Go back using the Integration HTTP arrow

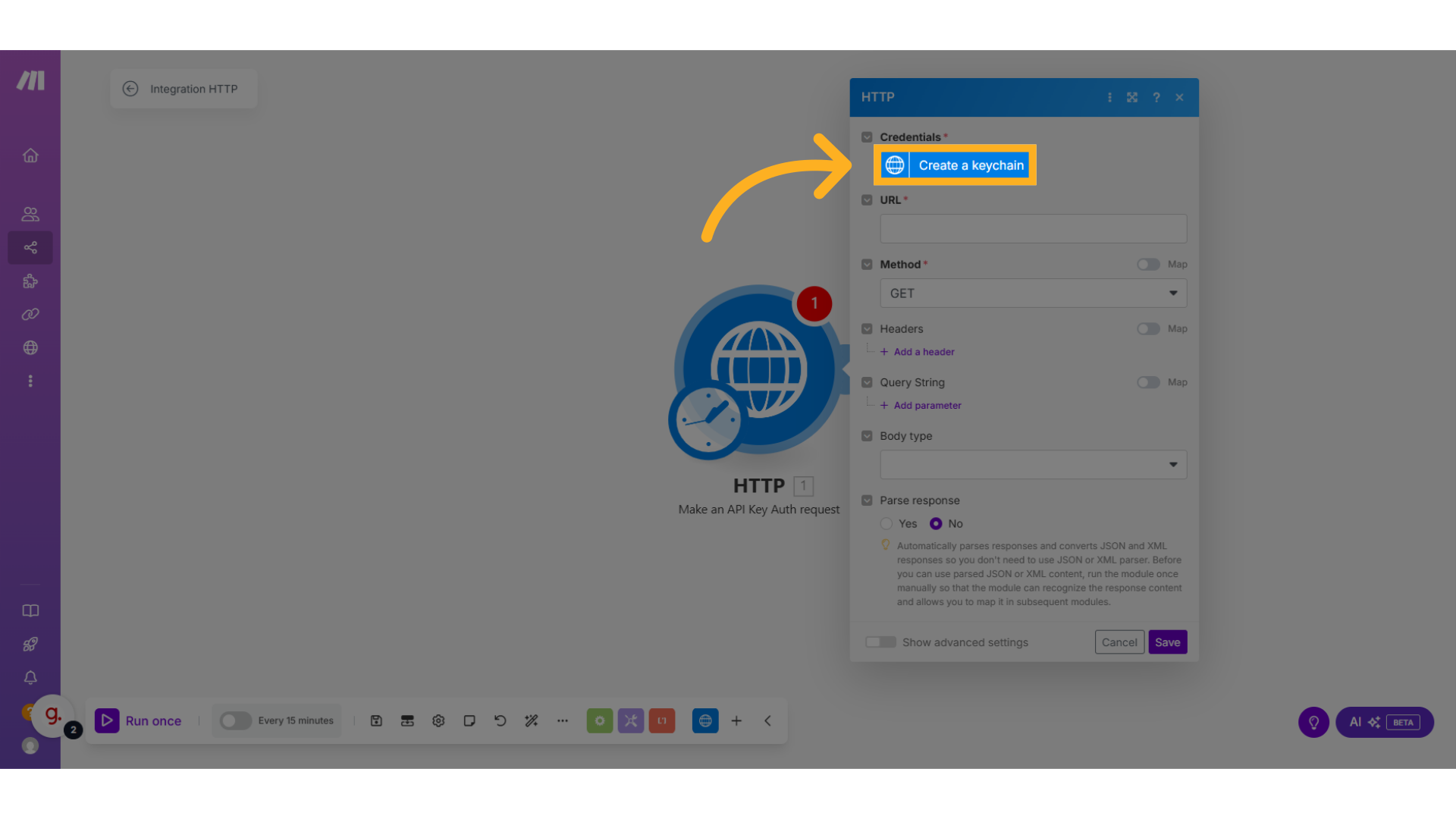click(x=130, y=89)
